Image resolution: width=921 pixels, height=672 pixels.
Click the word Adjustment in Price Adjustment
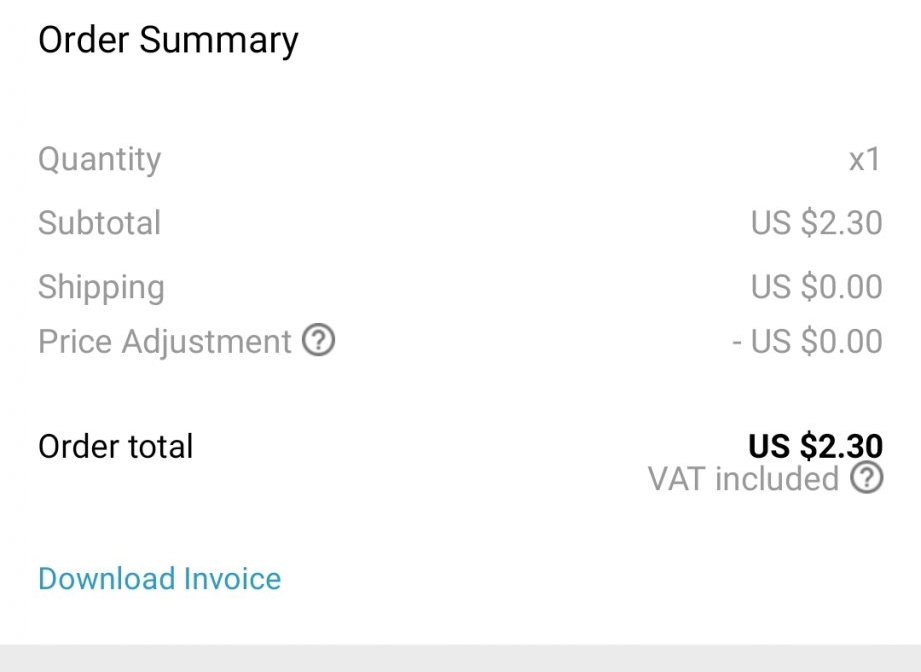(x=206, y=342)
